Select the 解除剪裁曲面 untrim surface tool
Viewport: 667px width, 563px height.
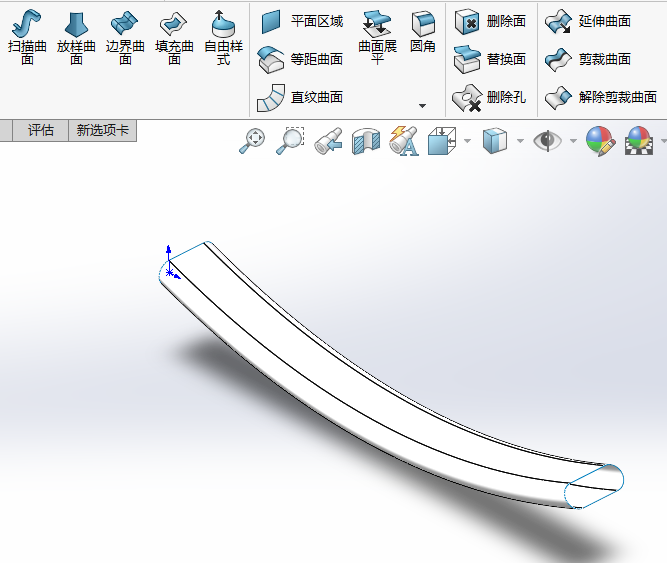(601, 97)
